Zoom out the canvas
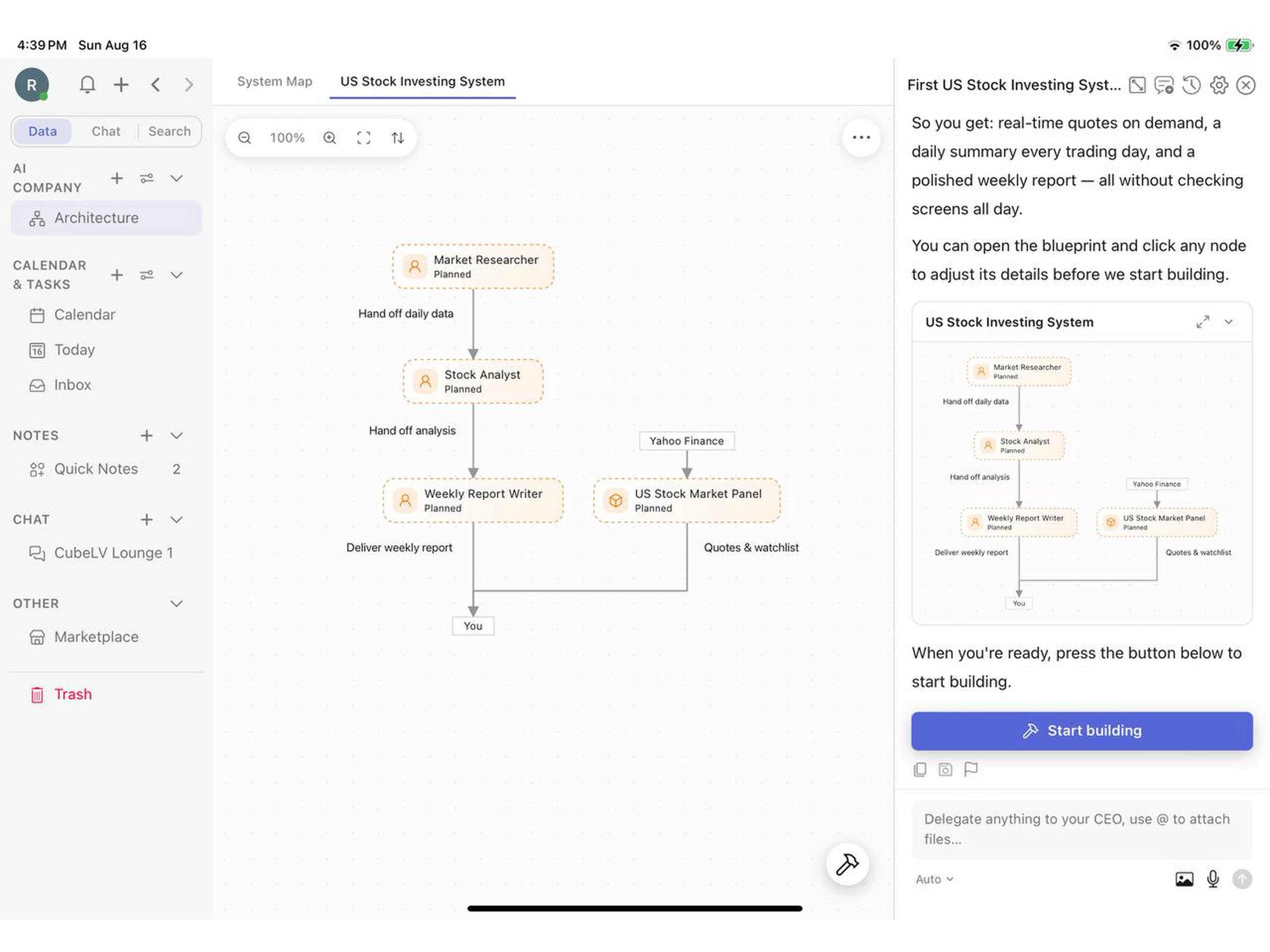 pos(245,138)
